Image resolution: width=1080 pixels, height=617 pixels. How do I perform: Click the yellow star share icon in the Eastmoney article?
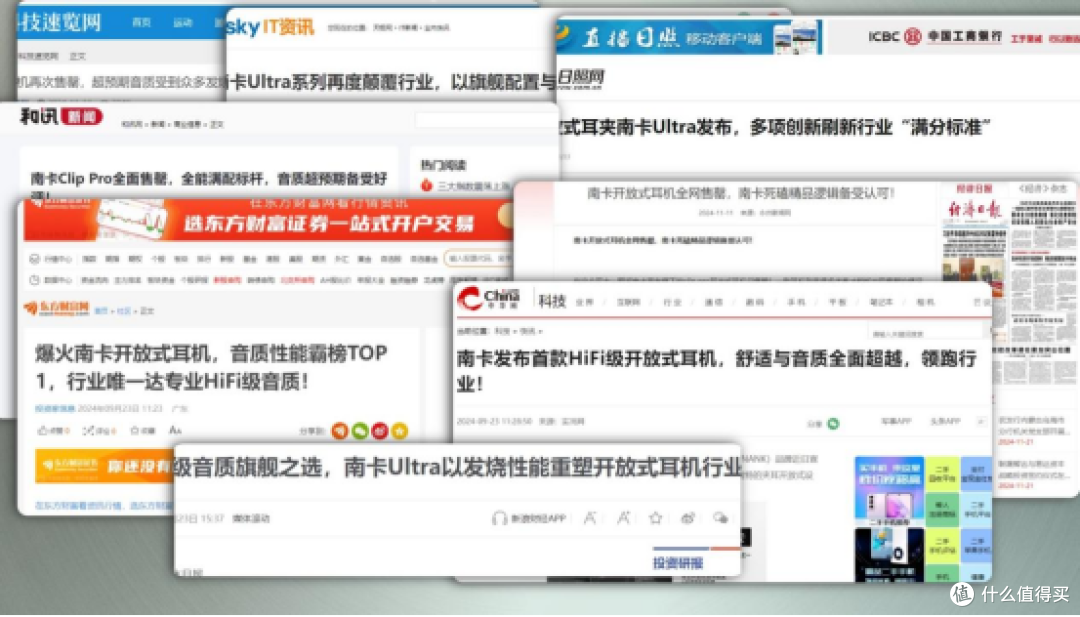(x=399, y=430)
